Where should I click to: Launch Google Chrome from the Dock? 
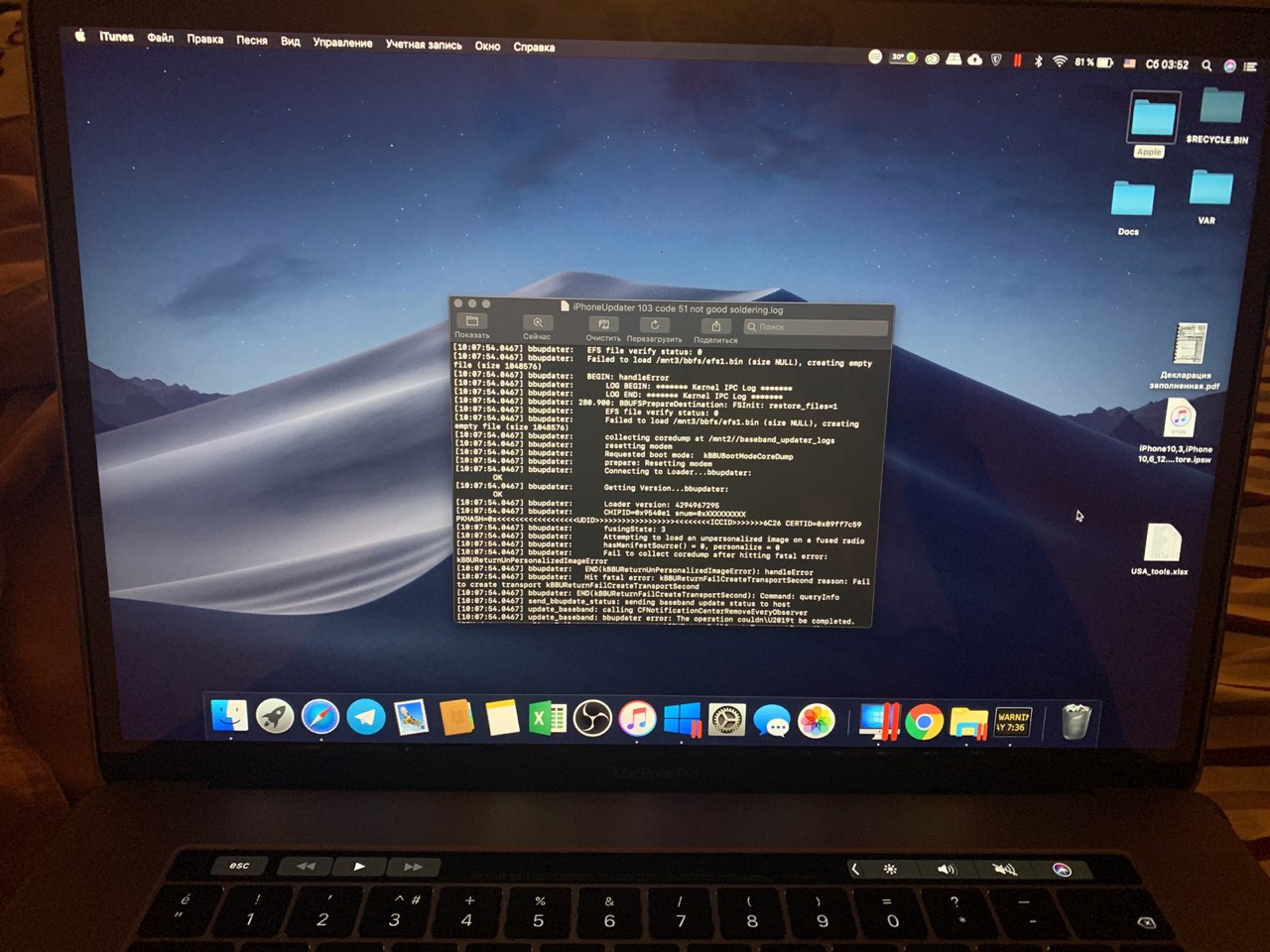(x=924, y=723)
